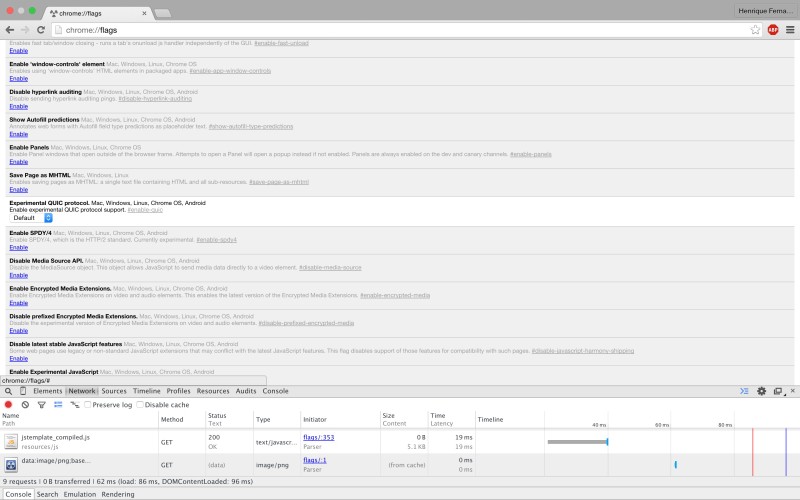Click the browser Back arrow

coord(10,30)
